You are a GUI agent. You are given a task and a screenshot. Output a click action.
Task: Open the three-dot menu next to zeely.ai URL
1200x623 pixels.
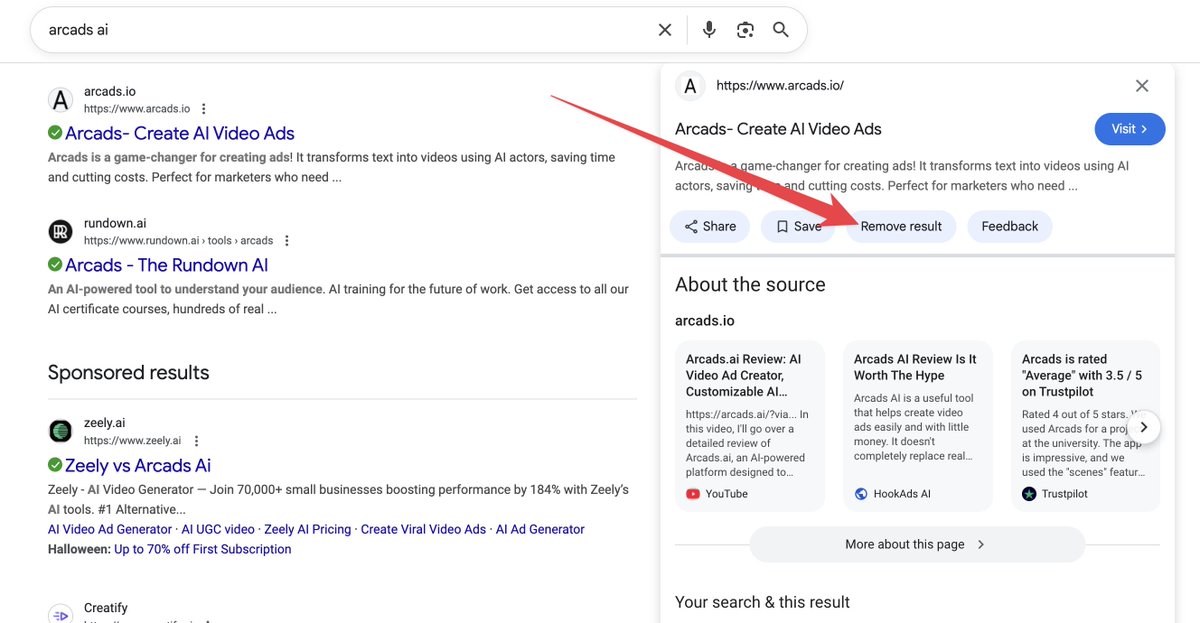196,441
